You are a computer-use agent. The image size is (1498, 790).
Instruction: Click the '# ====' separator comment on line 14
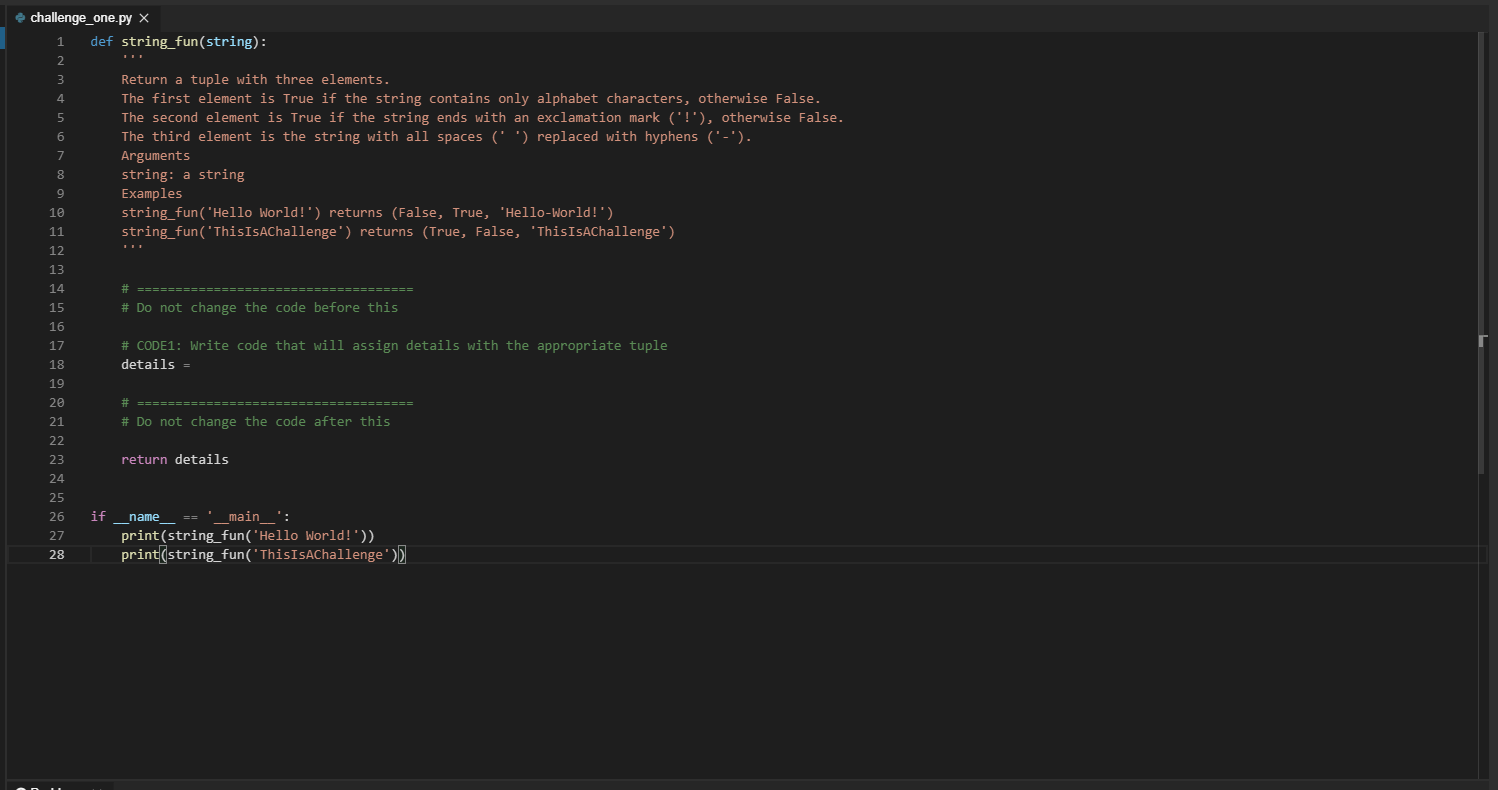(x=267, y=289)
